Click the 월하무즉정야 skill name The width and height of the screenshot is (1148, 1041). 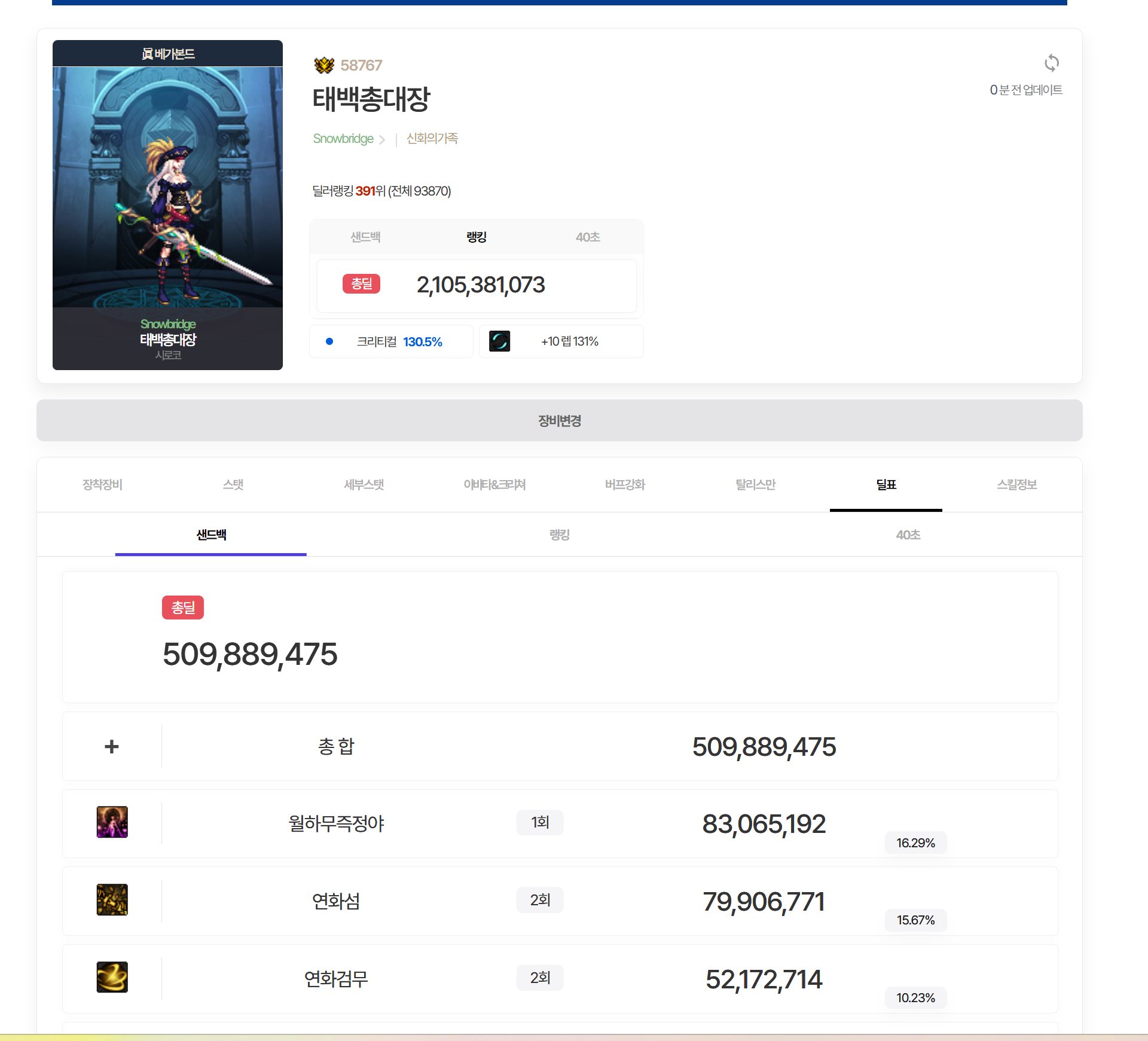pyautogui.click(x=336, y=823)
